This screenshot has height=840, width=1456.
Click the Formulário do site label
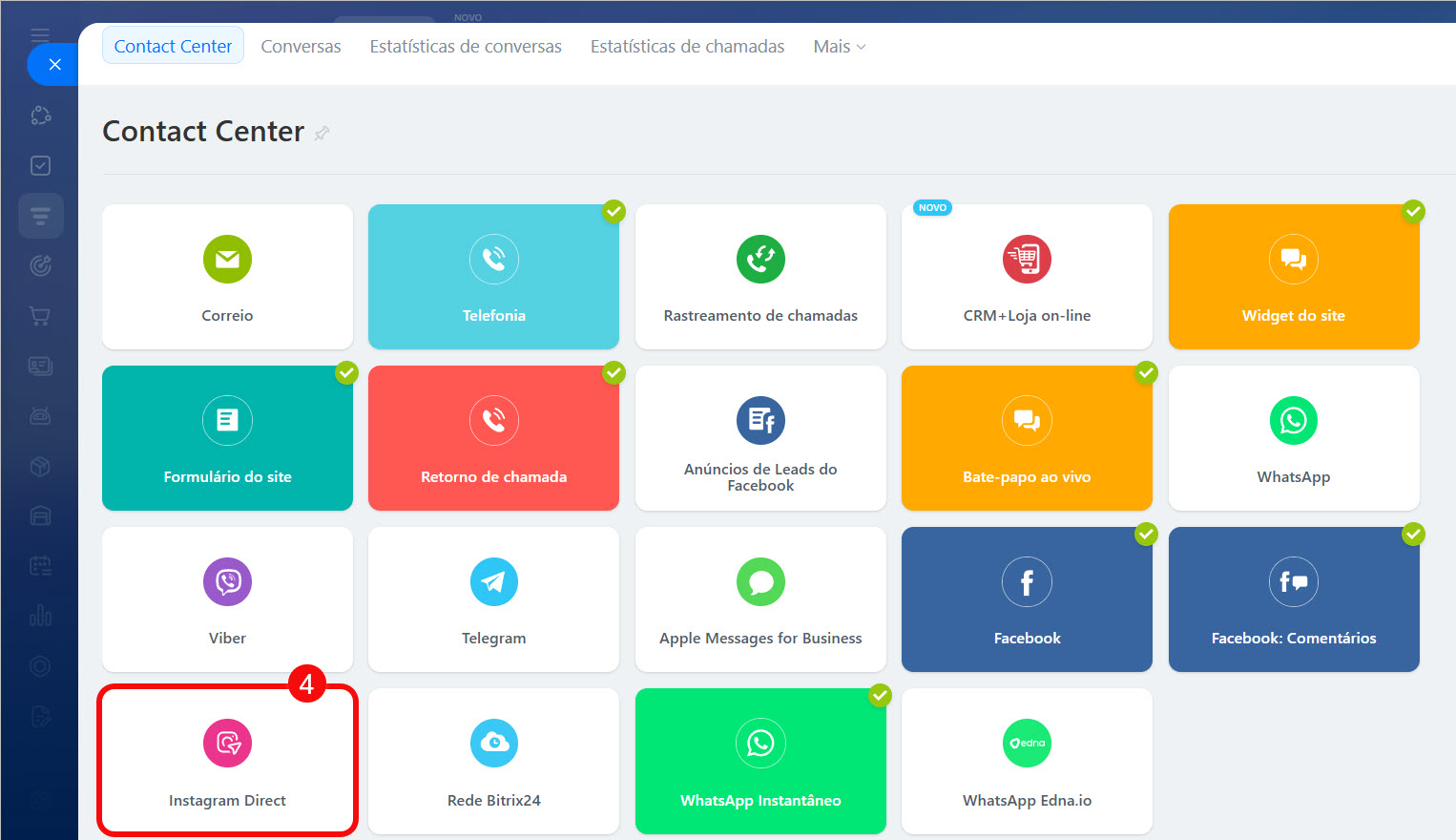pos(227,476)
